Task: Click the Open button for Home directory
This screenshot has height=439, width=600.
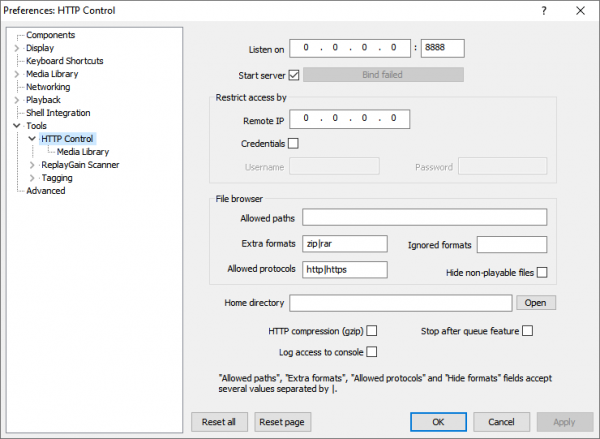Action: (535, 303)
